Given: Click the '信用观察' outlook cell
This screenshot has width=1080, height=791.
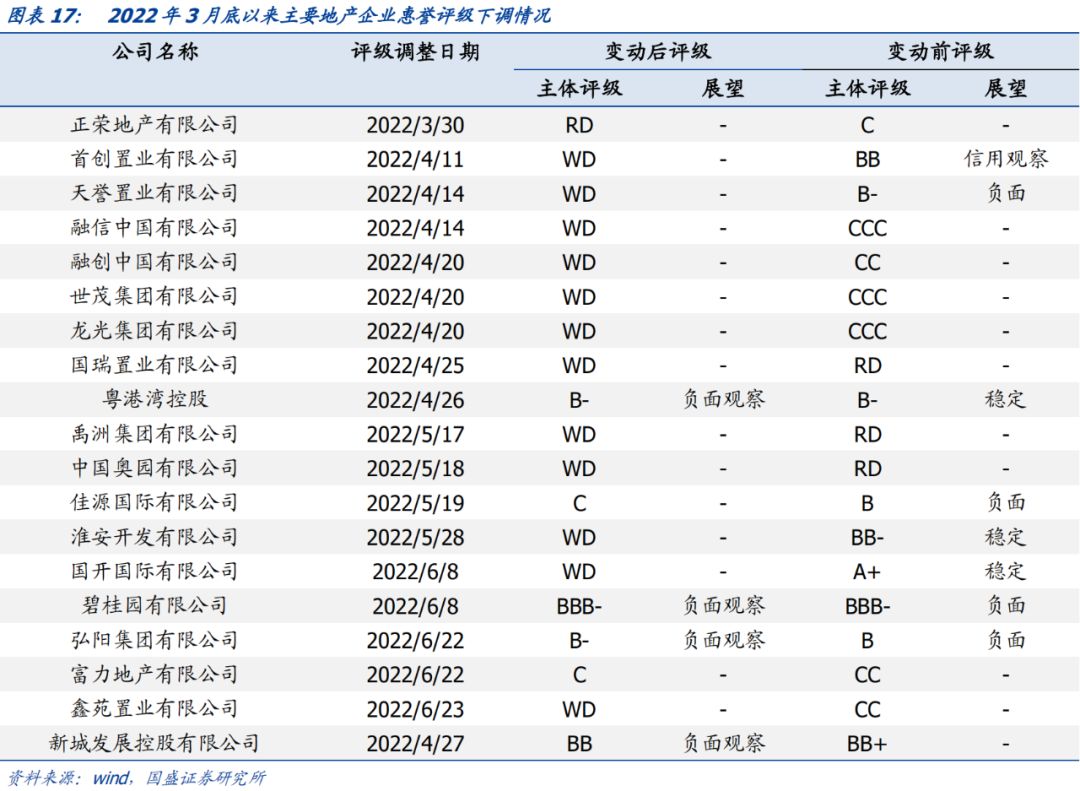Looking at the screenshot, I should point(1006,159).
